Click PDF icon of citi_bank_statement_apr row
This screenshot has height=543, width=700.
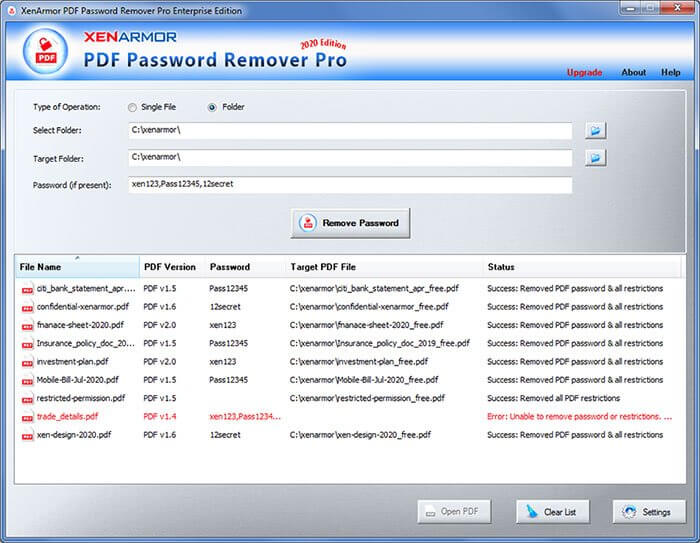(x=27, y=289)
